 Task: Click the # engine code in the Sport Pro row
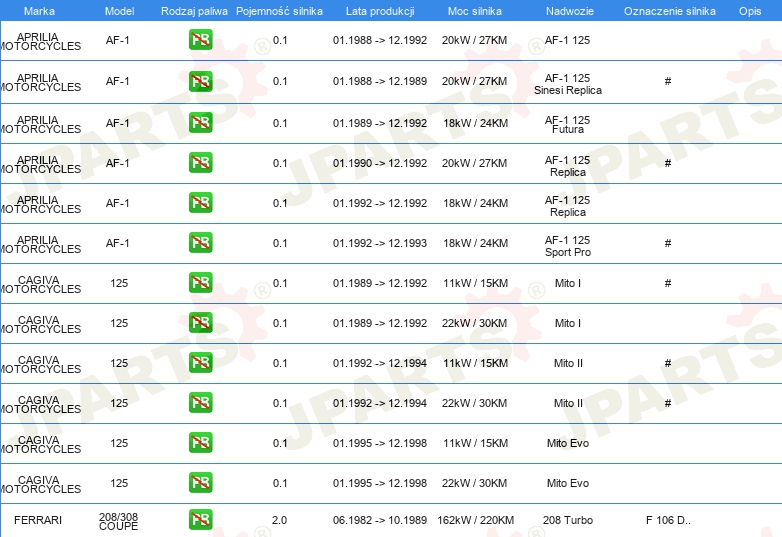[x=668, y=243]
